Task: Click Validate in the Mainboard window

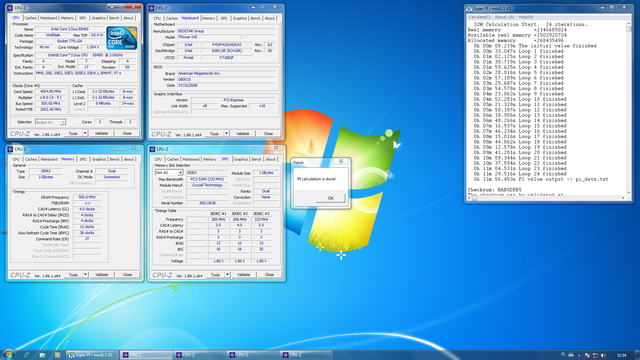Action: (x=242, y=133)
